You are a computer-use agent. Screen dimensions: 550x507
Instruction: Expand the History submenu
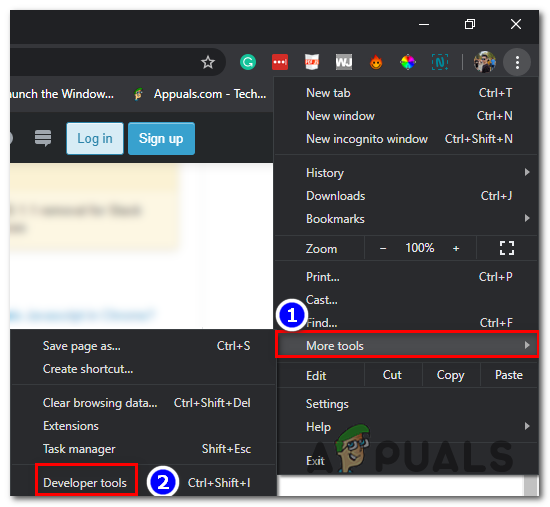(406, 173)
